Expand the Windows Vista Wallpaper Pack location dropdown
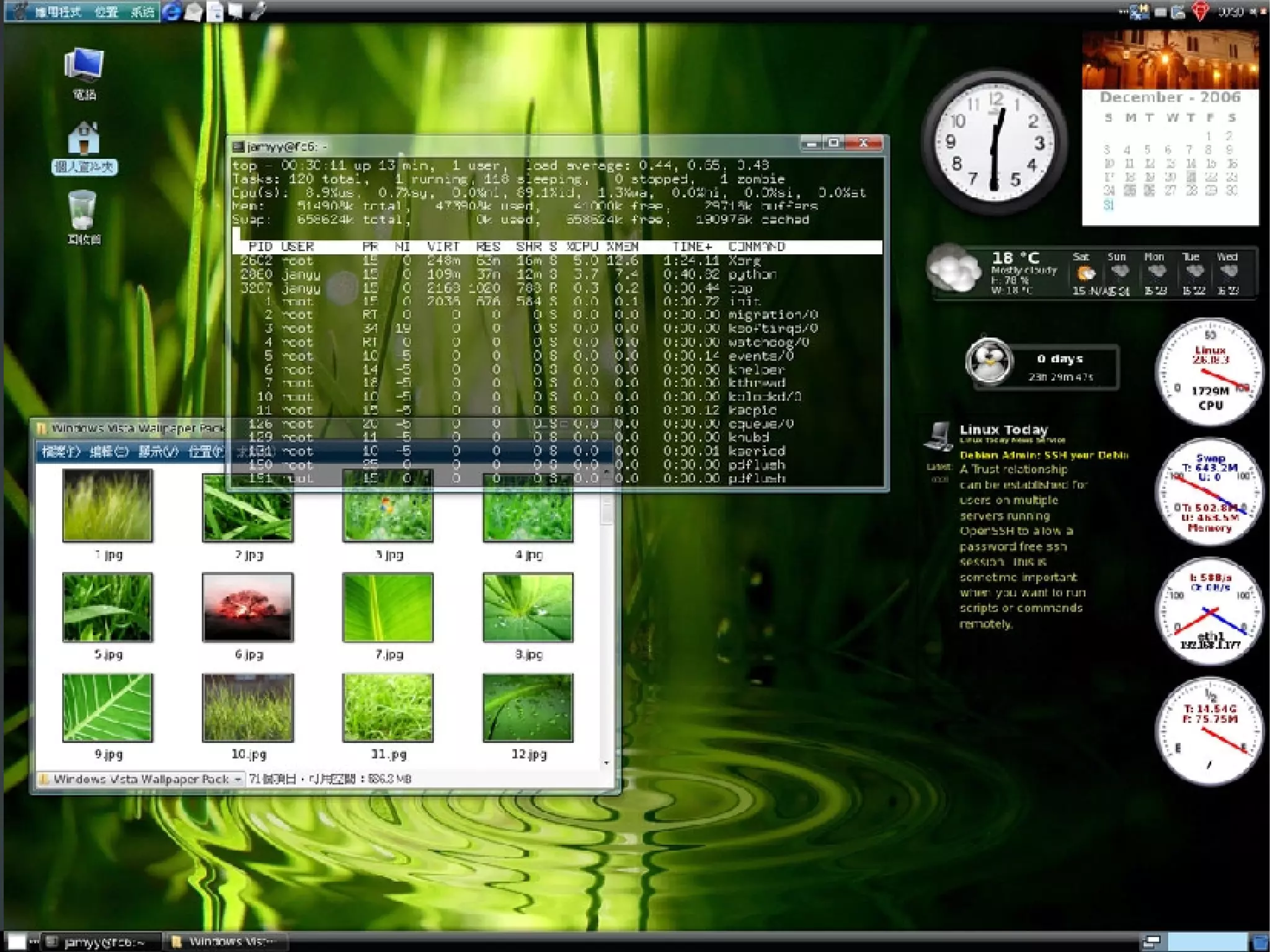The width and height of the screenshot is (1270, 952). coord(238,779)
